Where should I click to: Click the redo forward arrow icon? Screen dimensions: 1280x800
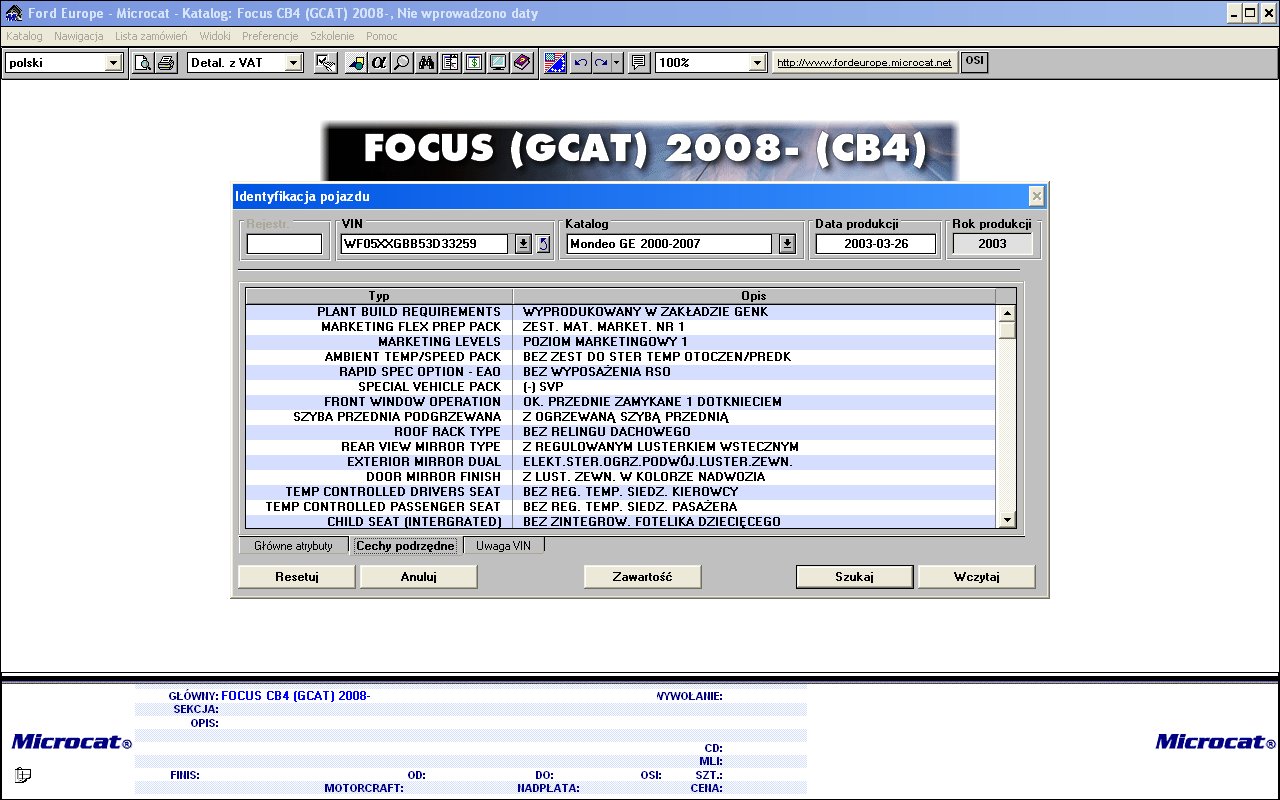pos(601,63)
